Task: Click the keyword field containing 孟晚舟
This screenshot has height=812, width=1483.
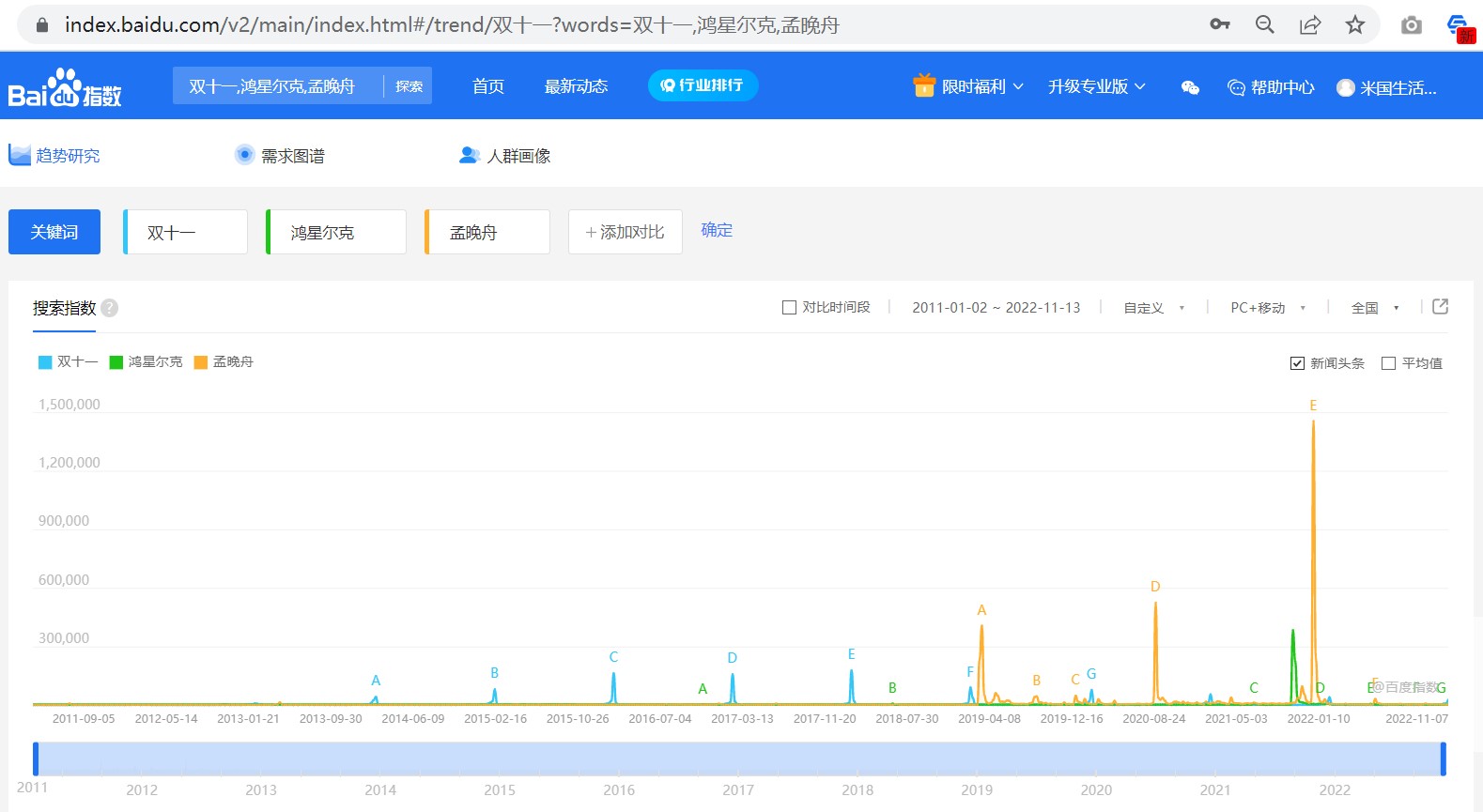Action: pyautogui.click(x=487, y=232)
